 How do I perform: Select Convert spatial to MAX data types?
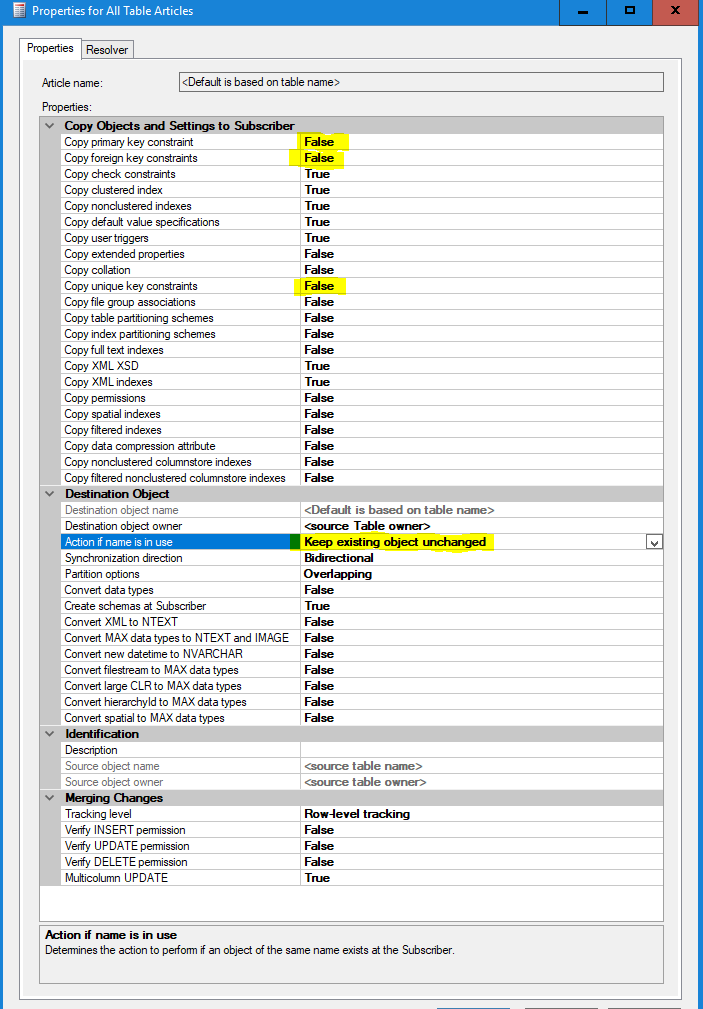click(x=362, y=718)
